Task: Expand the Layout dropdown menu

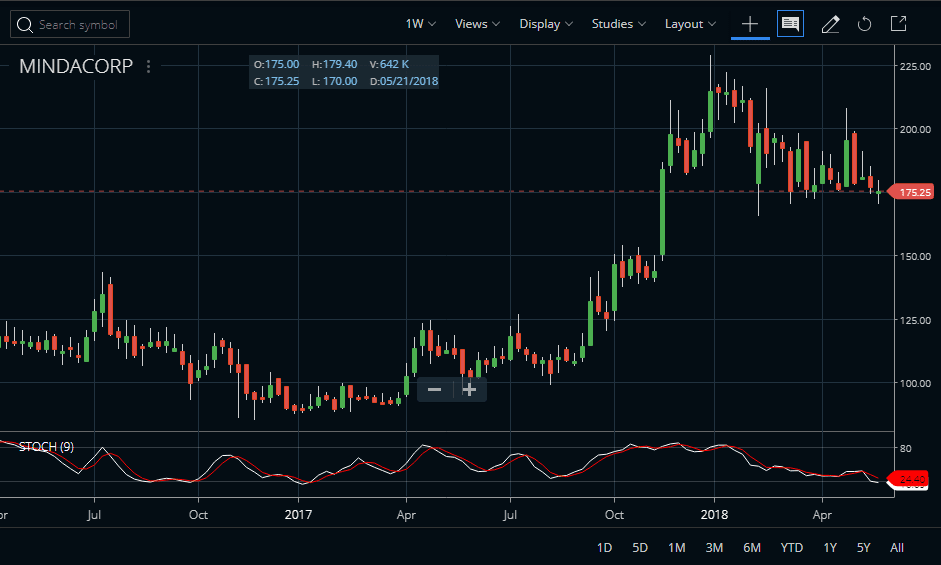Action: click(690, 24)
